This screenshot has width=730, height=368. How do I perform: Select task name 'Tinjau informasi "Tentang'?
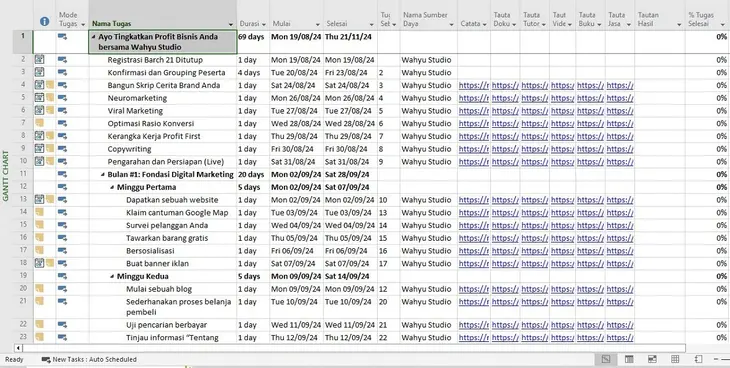(x=172, y=337)
